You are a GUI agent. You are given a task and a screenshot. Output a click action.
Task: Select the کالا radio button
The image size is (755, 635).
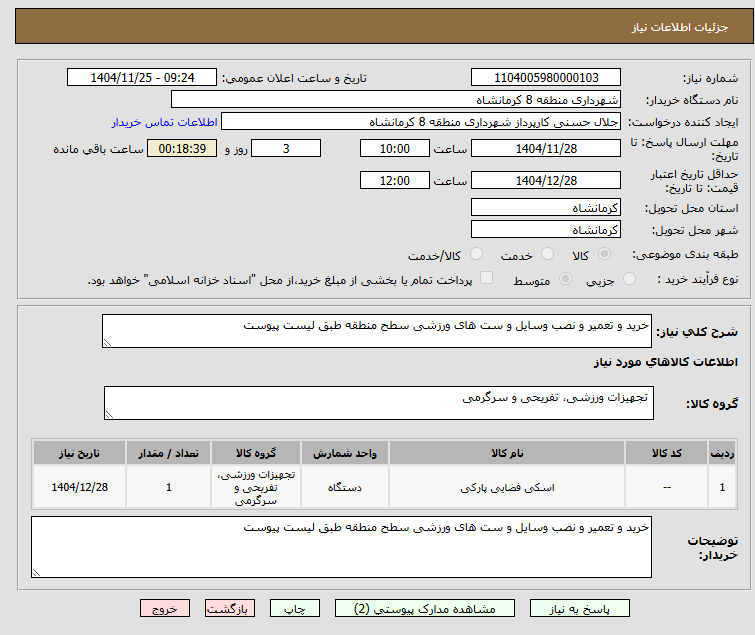pos(604,254)
